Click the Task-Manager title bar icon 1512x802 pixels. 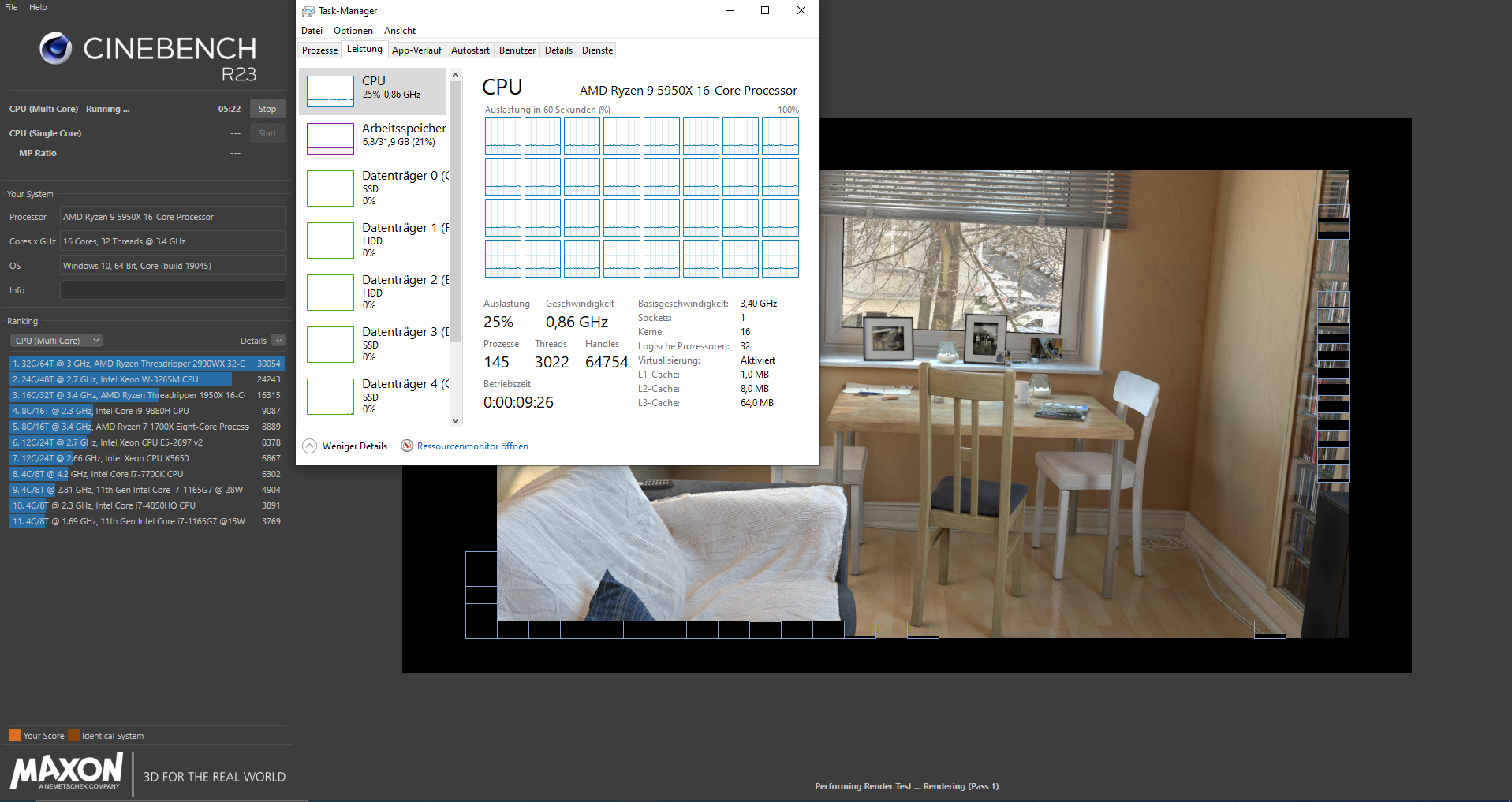pyautogui.click(x=308, y=11)
